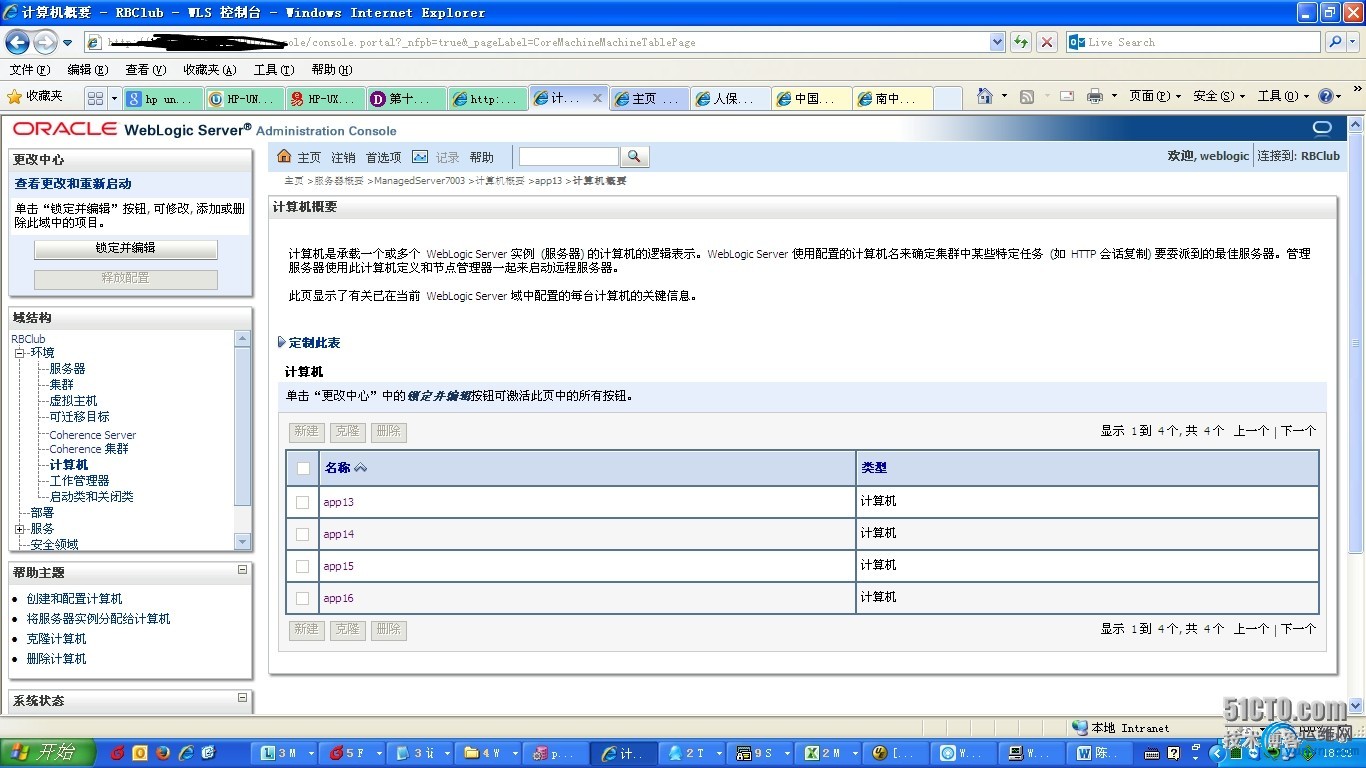This screenshot has width=1366, height=768.
Task: Collapse the 帮助主题 panel
Action: point(242,570)
